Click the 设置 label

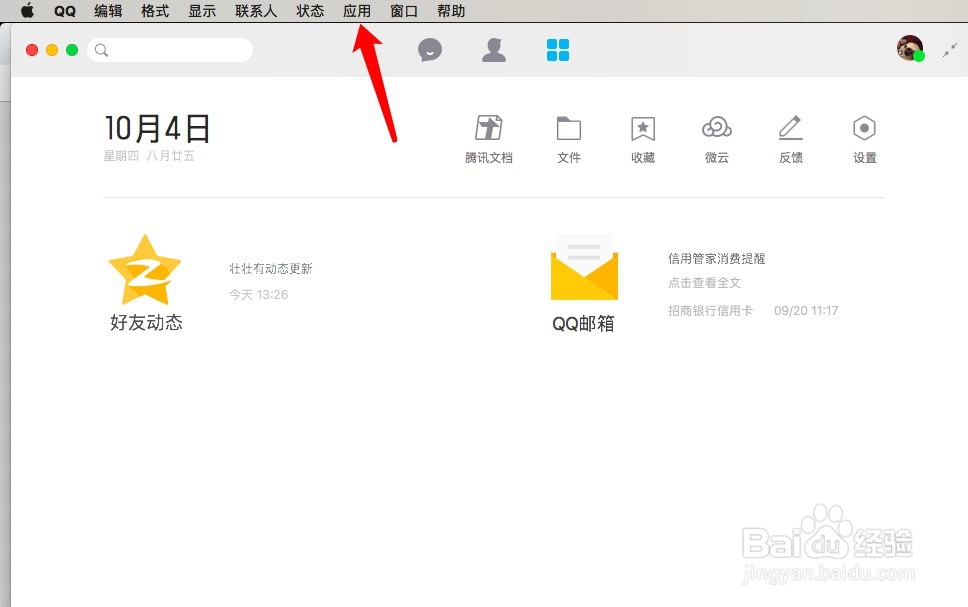point(865,157)
